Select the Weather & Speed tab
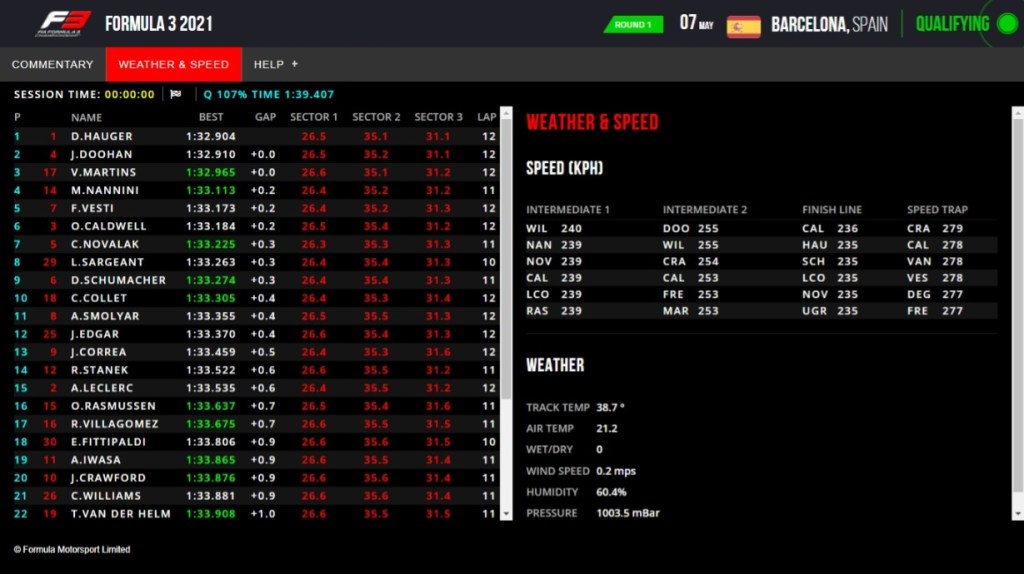 tap(173, 64)
